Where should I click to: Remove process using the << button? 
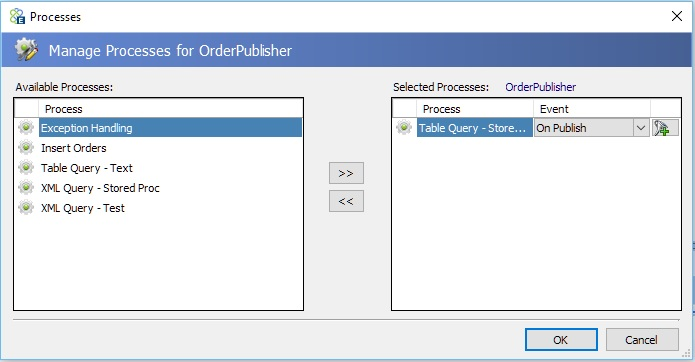pos(346,201)
